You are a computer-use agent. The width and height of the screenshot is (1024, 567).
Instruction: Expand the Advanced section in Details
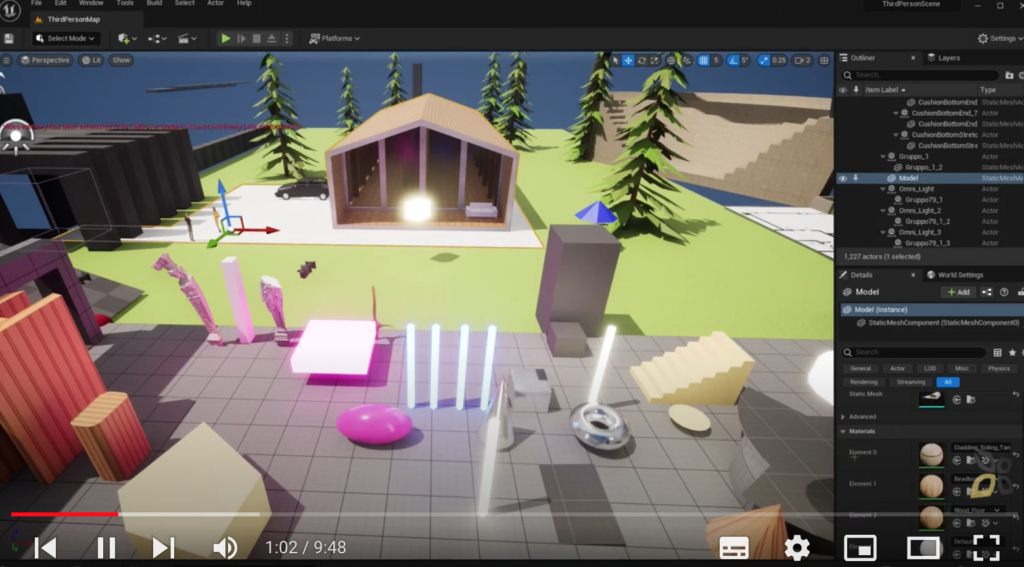click(x=843, y=417)
